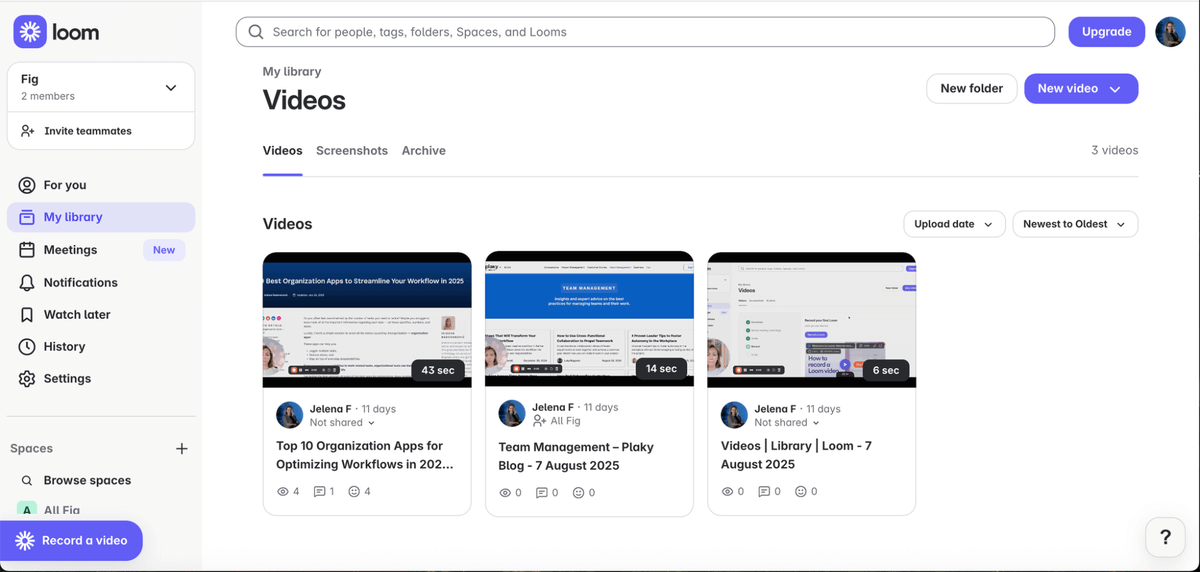Image resolution: width=1200 pixels, height=572 pixels.
Task: Open the Fig workspace switcher chevron
Action: click(171, 88)
